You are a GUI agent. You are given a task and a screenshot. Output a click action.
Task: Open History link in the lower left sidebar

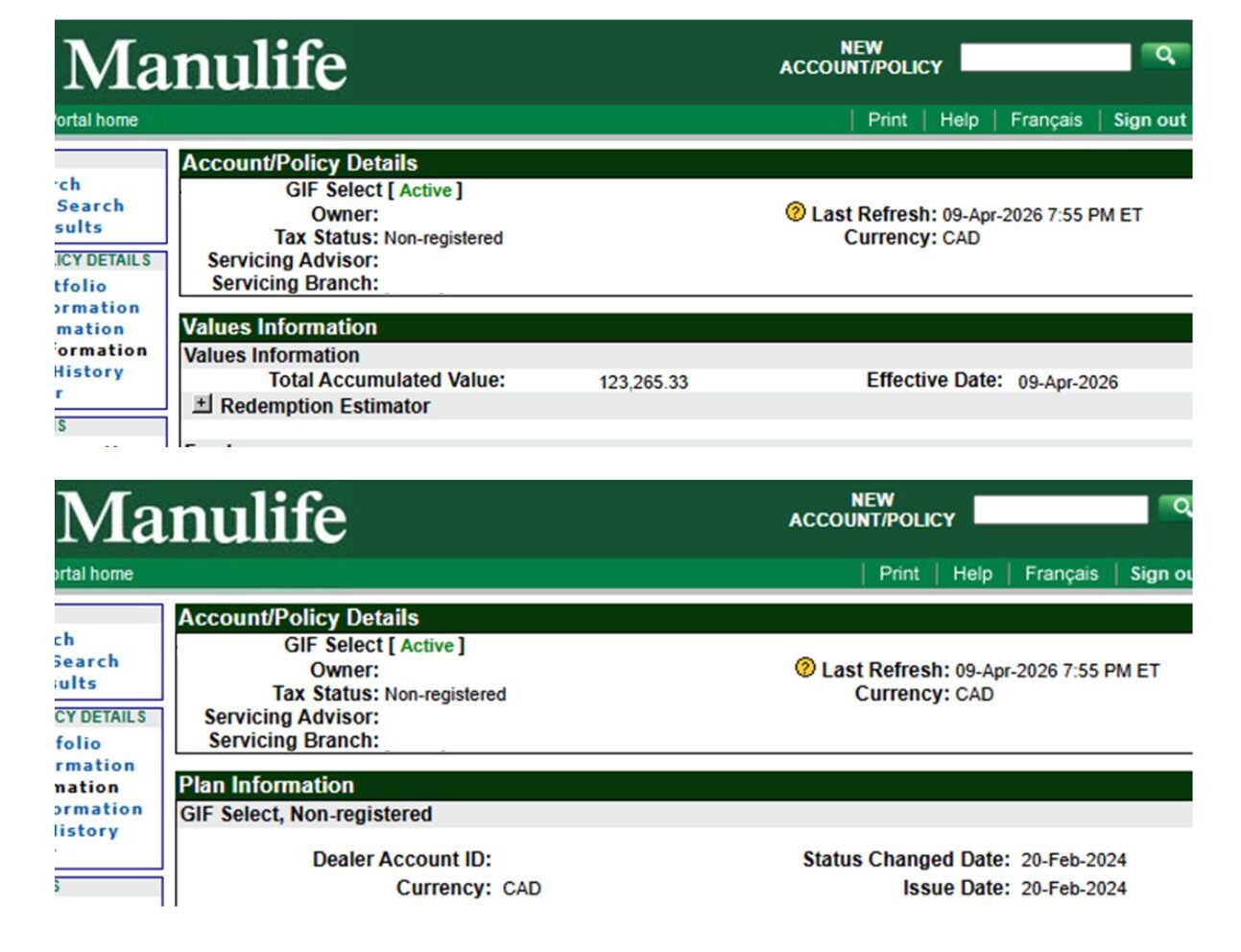[86, 830]
